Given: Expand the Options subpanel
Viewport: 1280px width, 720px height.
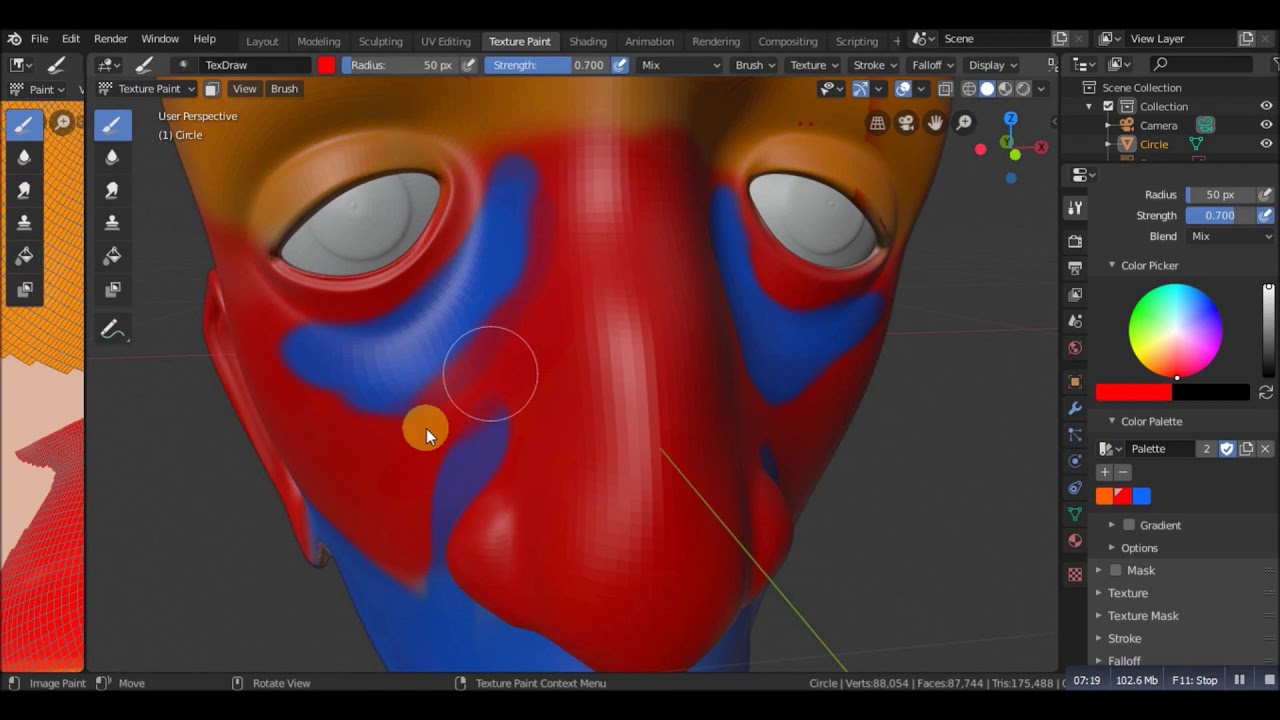Looking at the screenshot, I should 1139,548.
